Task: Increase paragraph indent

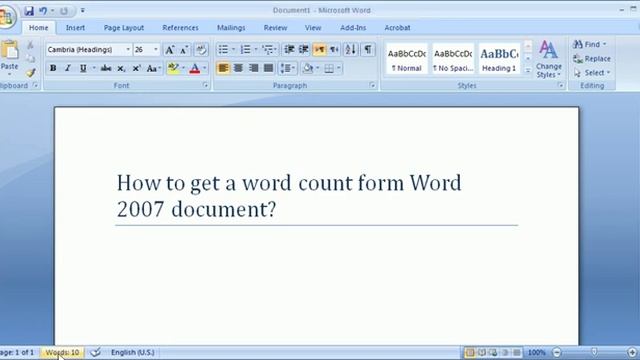Action: [304, 49]
